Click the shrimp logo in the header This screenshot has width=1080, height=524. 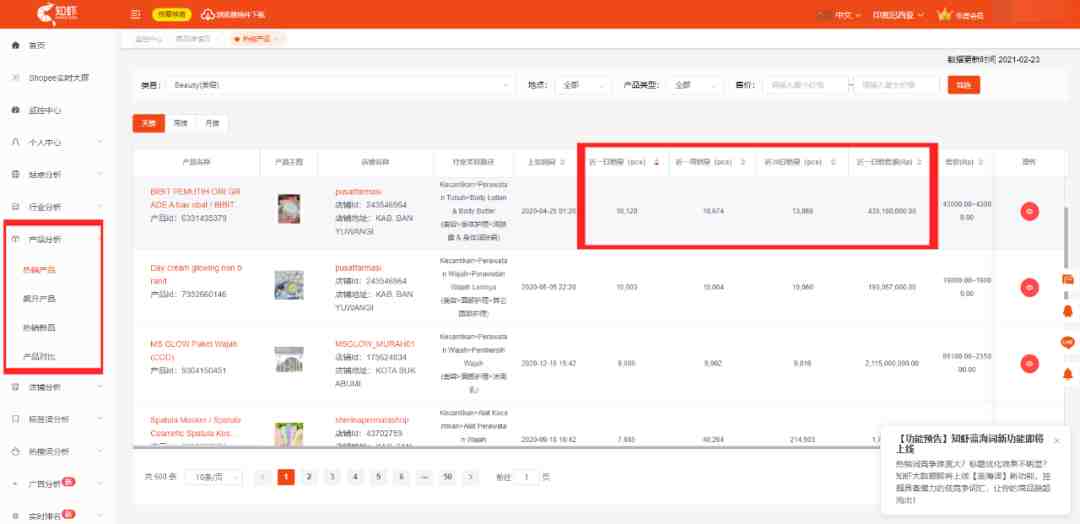point(57,14)
